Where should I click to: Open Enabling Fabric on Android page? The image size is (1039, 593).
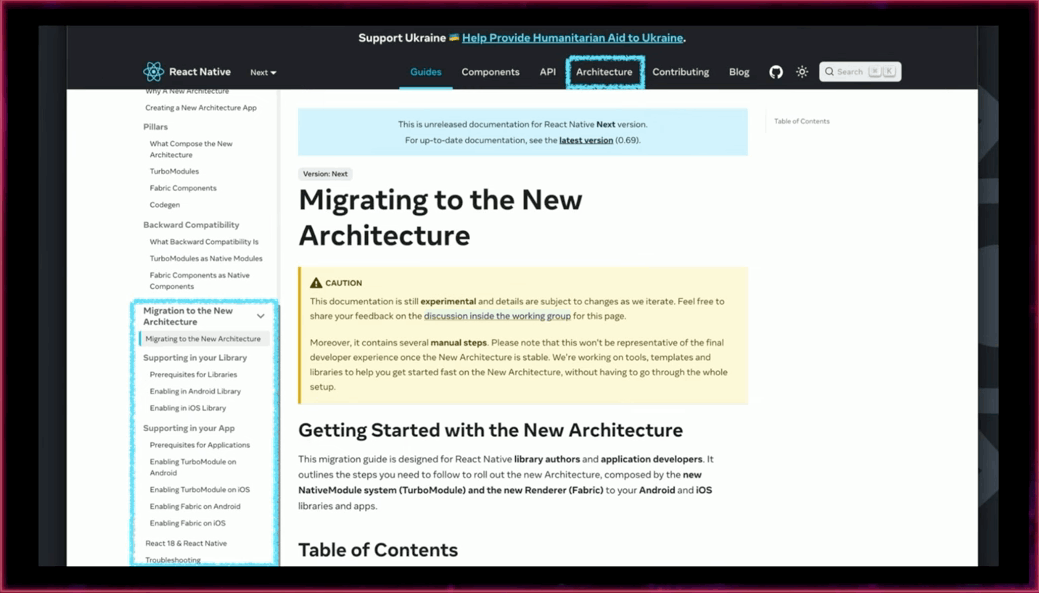coord(195,506)
